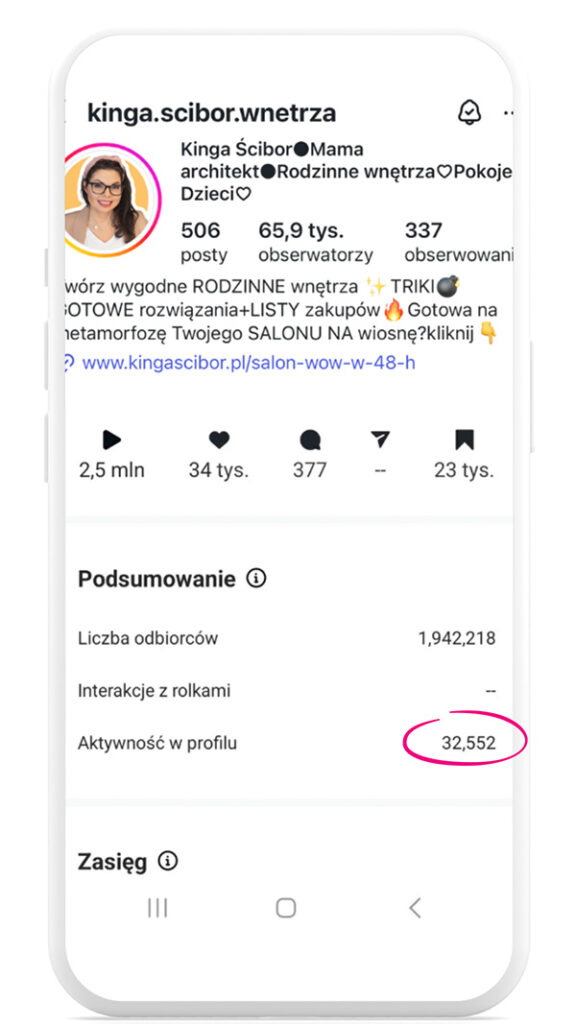Tap the Android home button
576x1024 pixels.
coord(286,908)
